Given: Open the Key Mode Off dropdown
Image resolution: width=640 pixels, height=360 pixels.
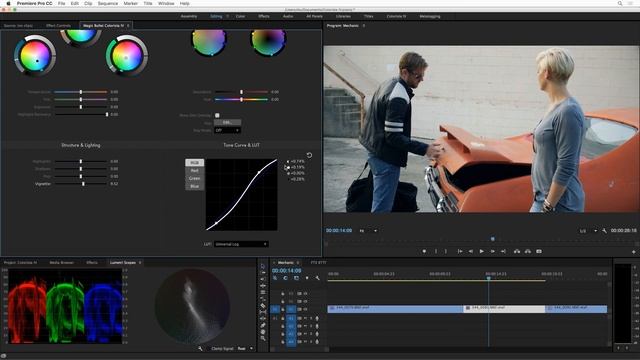Looking at the screenshot, I should click(227, 130).
